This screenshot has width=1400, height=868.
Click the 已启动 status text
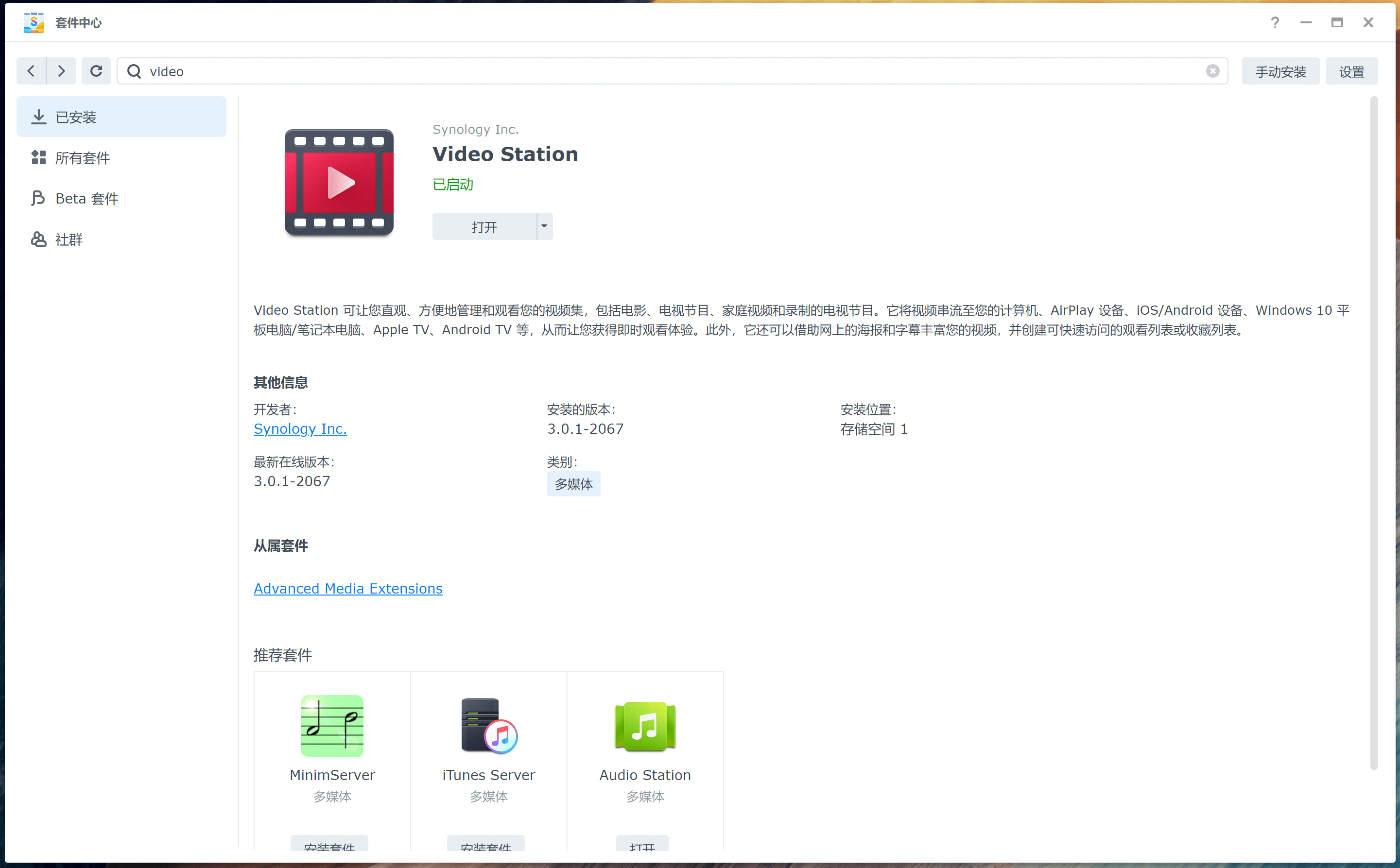[452, 184]
